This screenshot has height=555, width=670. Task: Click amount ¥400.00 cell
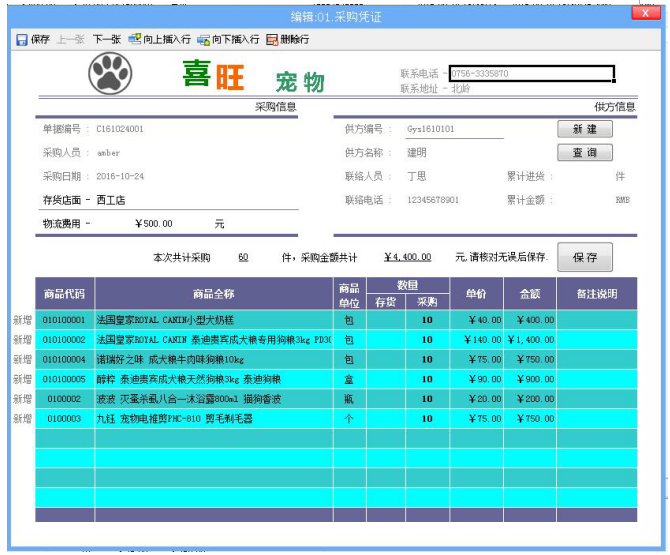point(530,320)
